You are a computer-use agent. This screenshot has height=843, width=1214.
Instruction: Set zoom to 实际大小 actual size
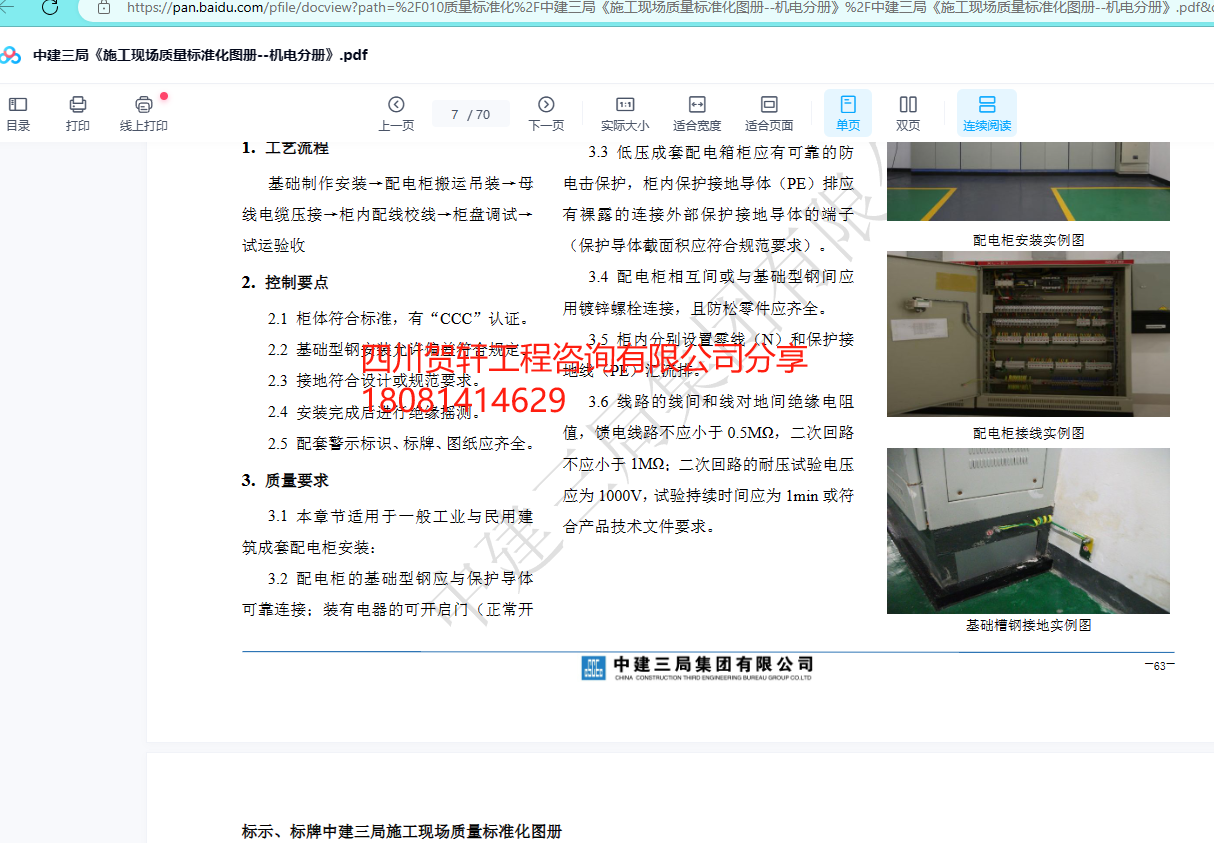pyautogui.click(x=625, y=113)
